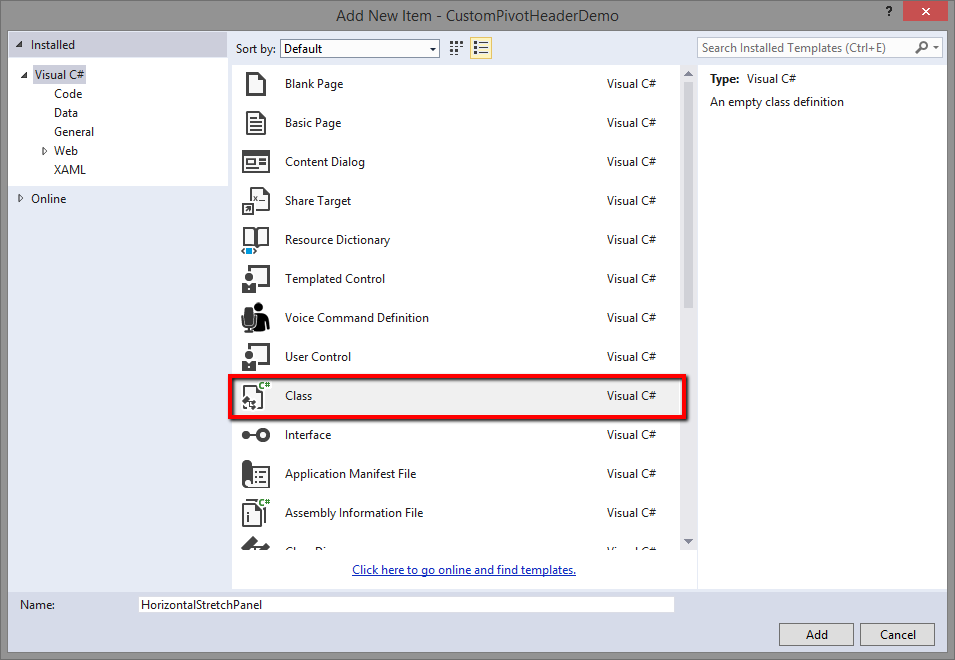Select the Application Manifest File icon
The image size is (955, 660).
point(255,474)
